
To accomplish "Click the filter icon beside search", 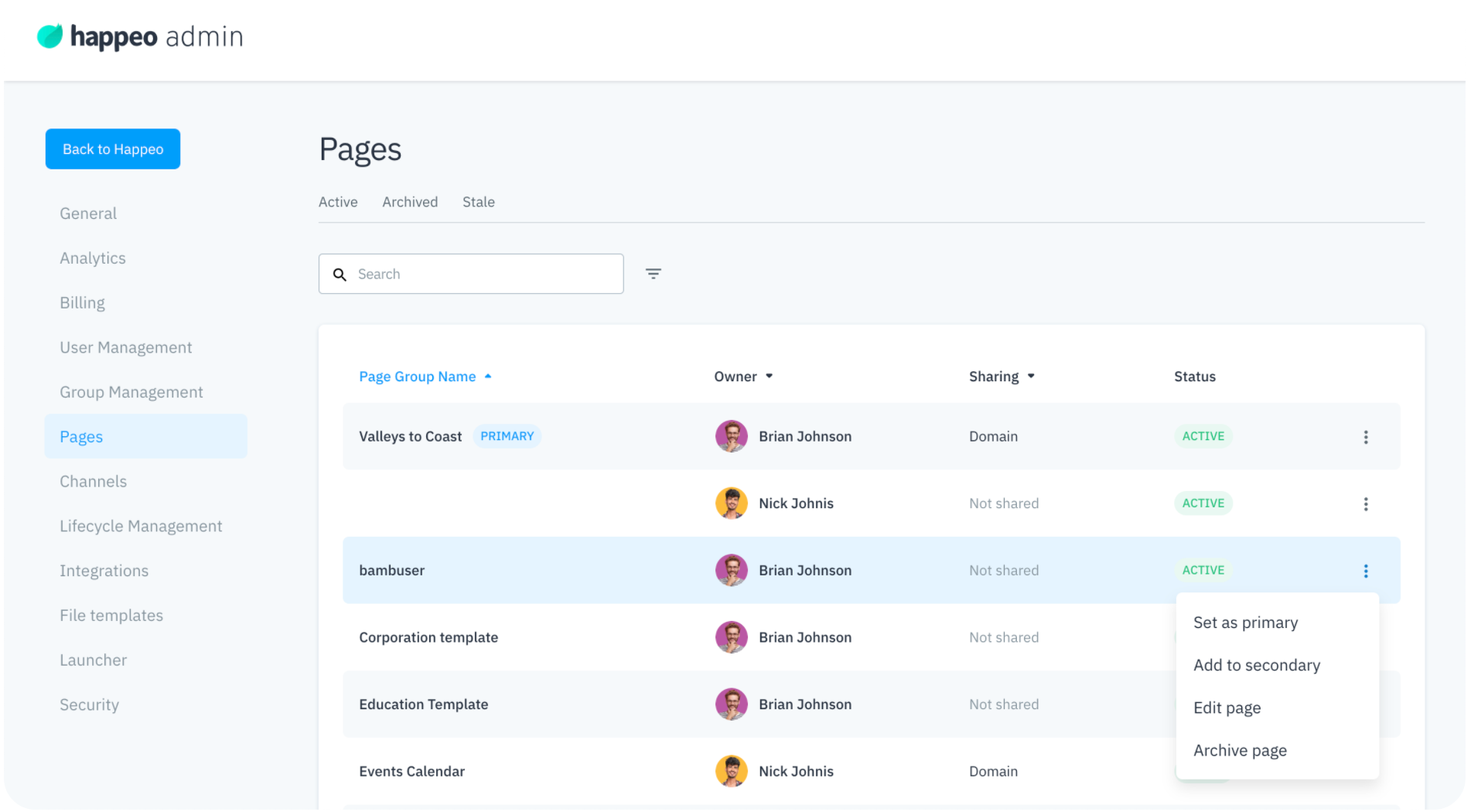I will tap(653, 274).
